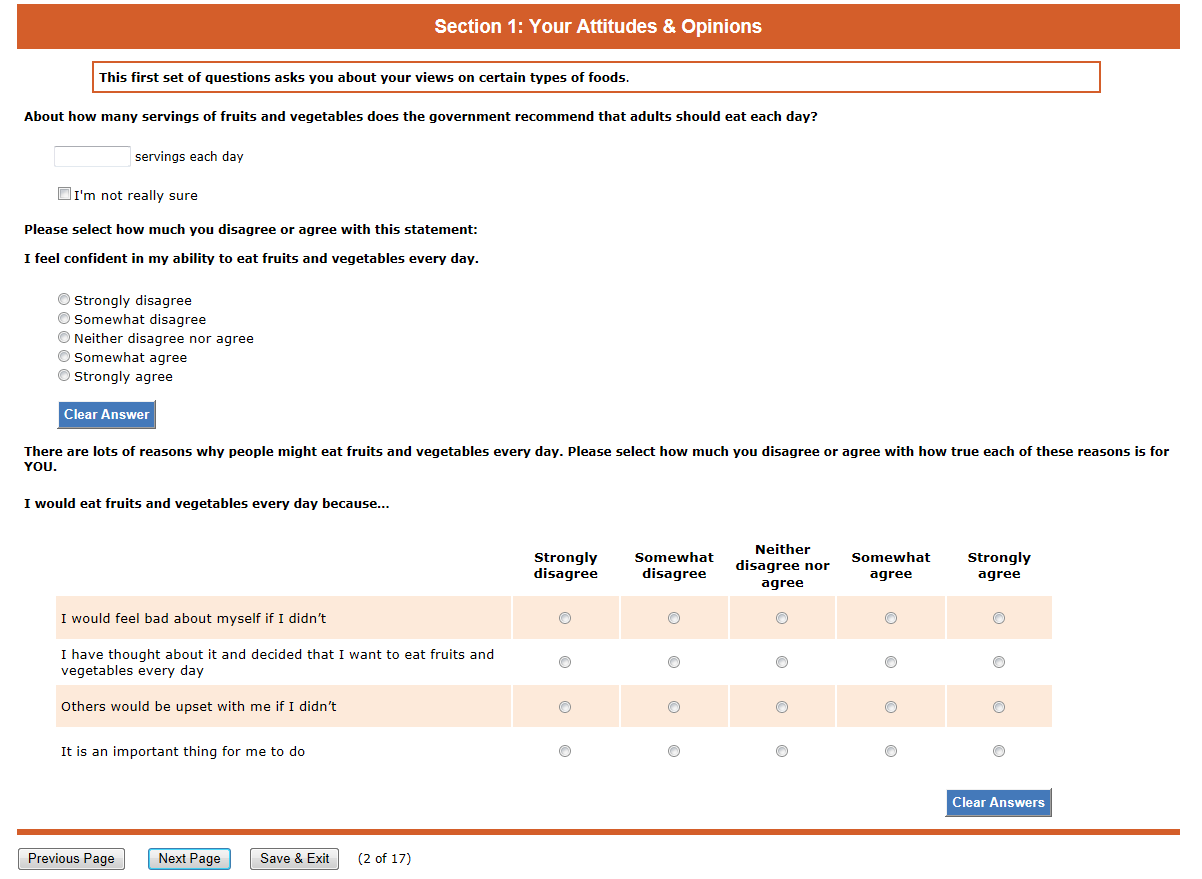The image size is (1202, 879).
Task: Pick Strongly disagree for "Others would be upset"
Action: tap(565, 707)
